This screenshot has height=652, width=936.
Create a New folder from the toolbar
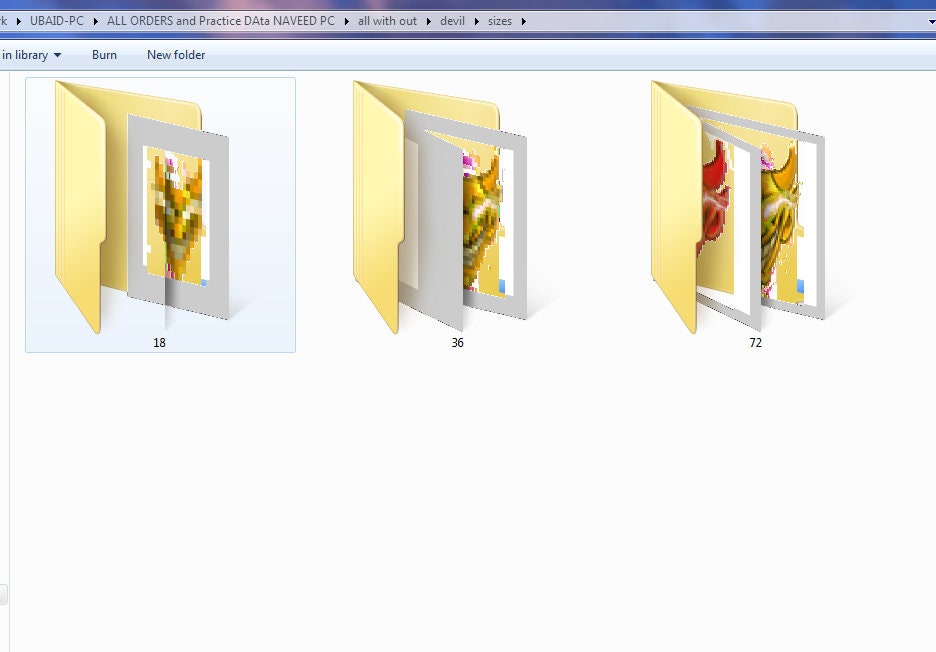coord(176,55)
